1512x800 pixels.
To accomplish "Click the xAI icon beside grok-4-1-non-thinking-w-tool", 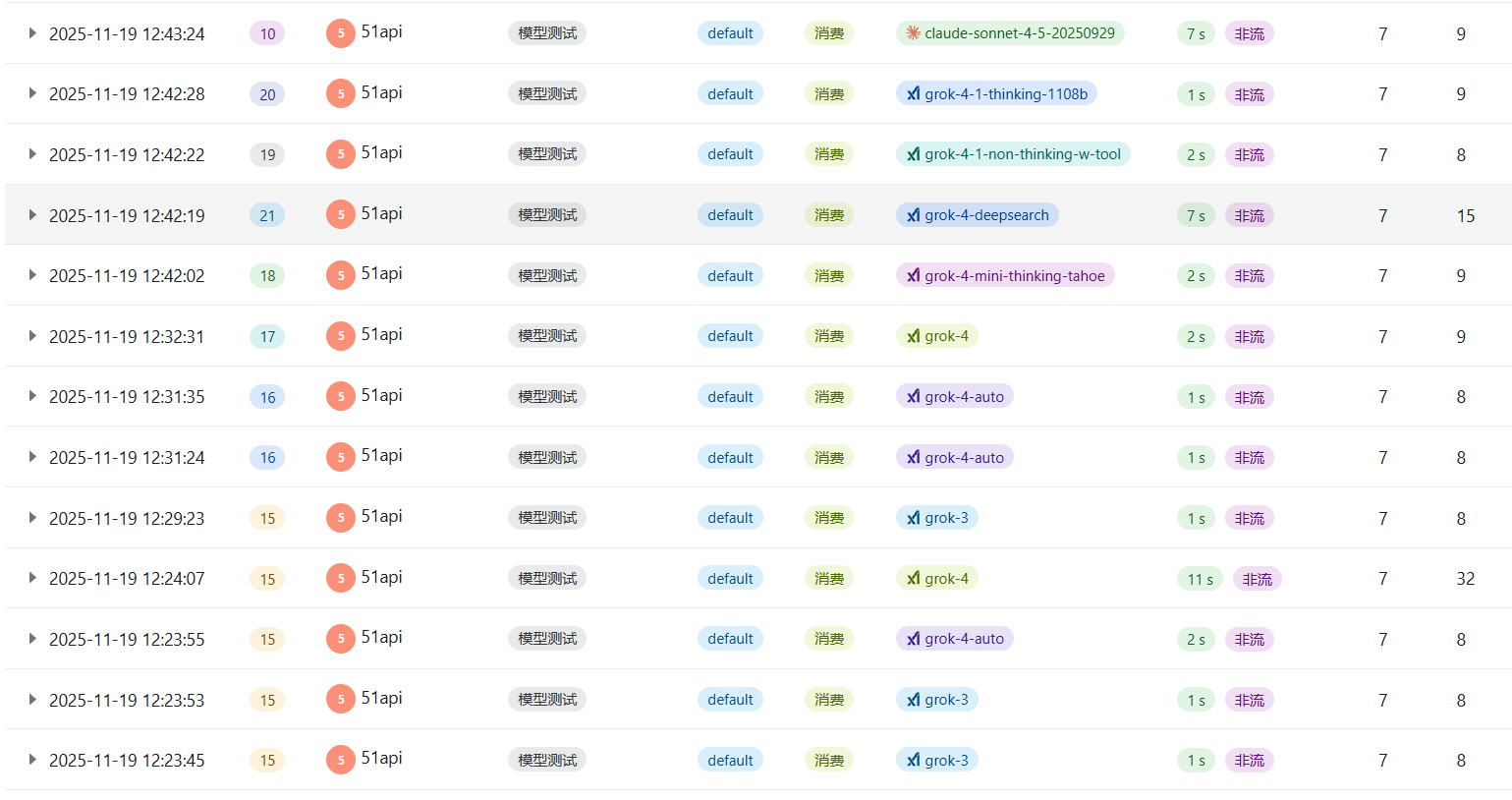I will [x=914, y=154].
